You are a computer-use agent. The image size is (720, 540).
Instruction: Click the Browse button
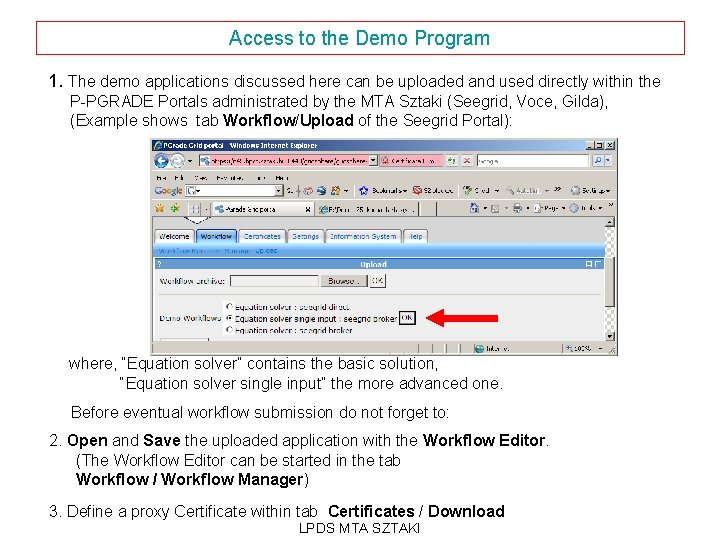point(343,281)
